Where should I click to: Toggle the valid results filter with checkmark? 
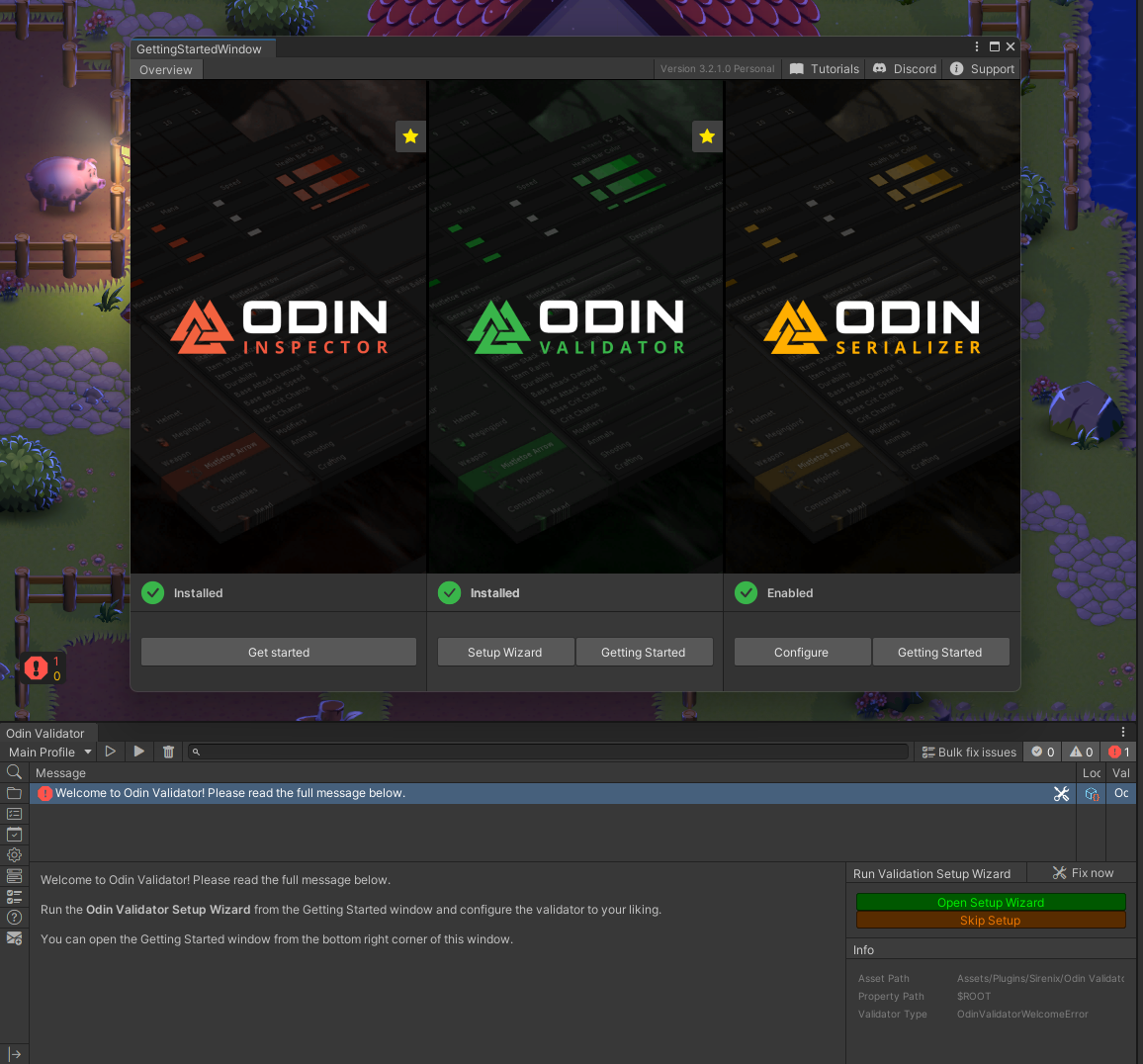[x=1042, y=752]
